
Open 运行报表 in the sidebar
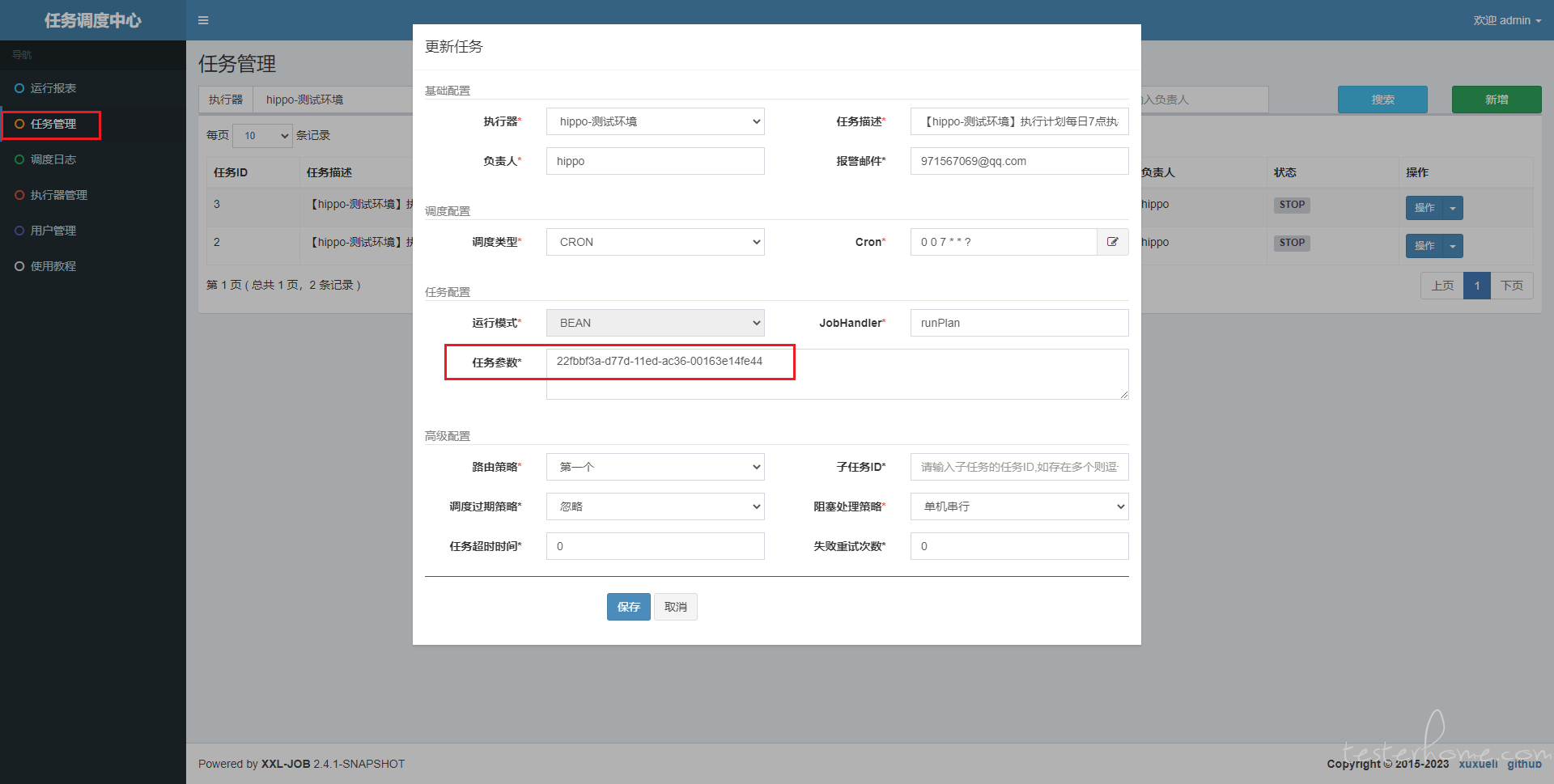click(x=93, y=88)
